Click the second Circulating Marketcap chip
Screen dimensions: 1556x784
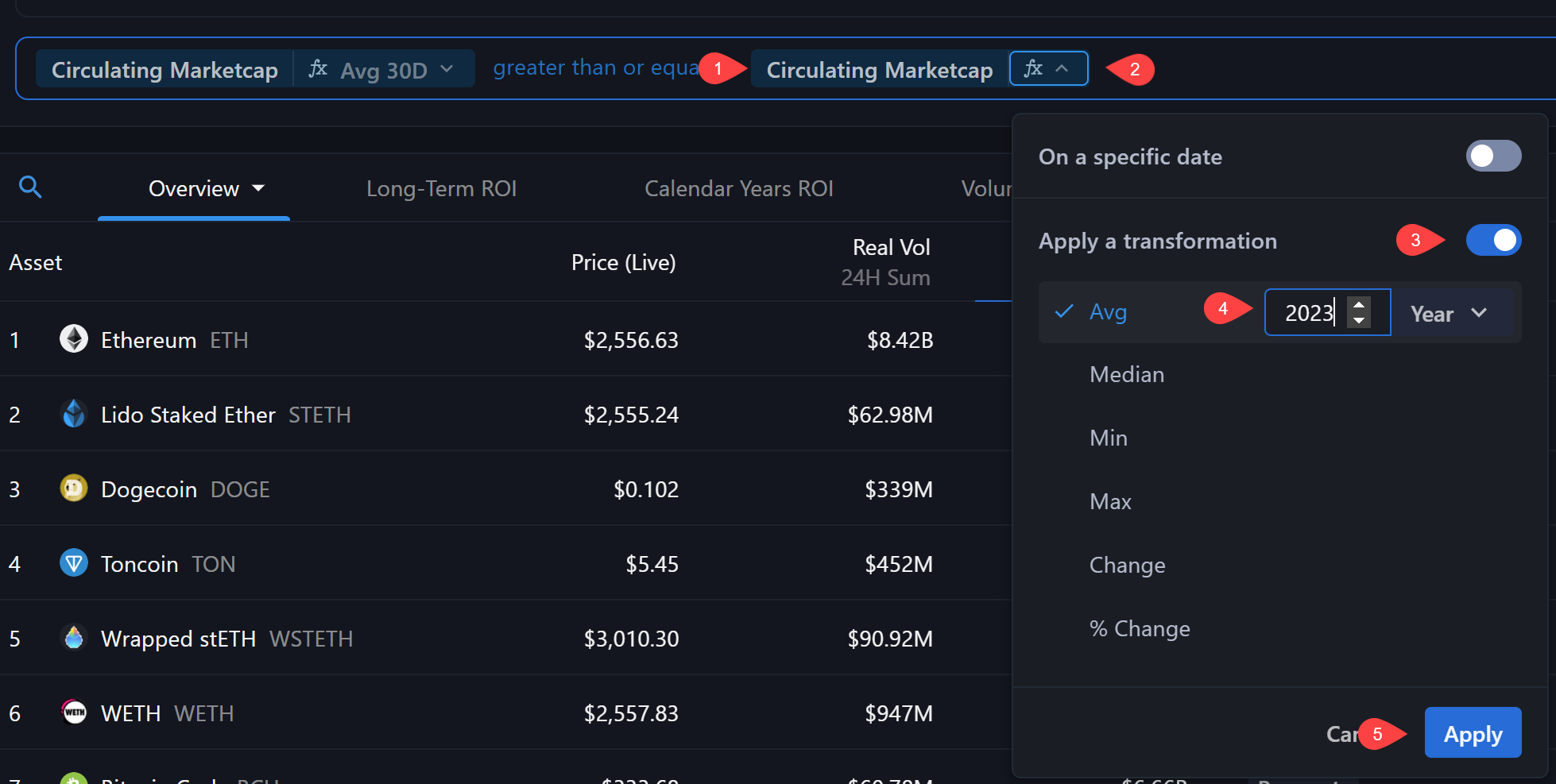(x=880, y=69)
